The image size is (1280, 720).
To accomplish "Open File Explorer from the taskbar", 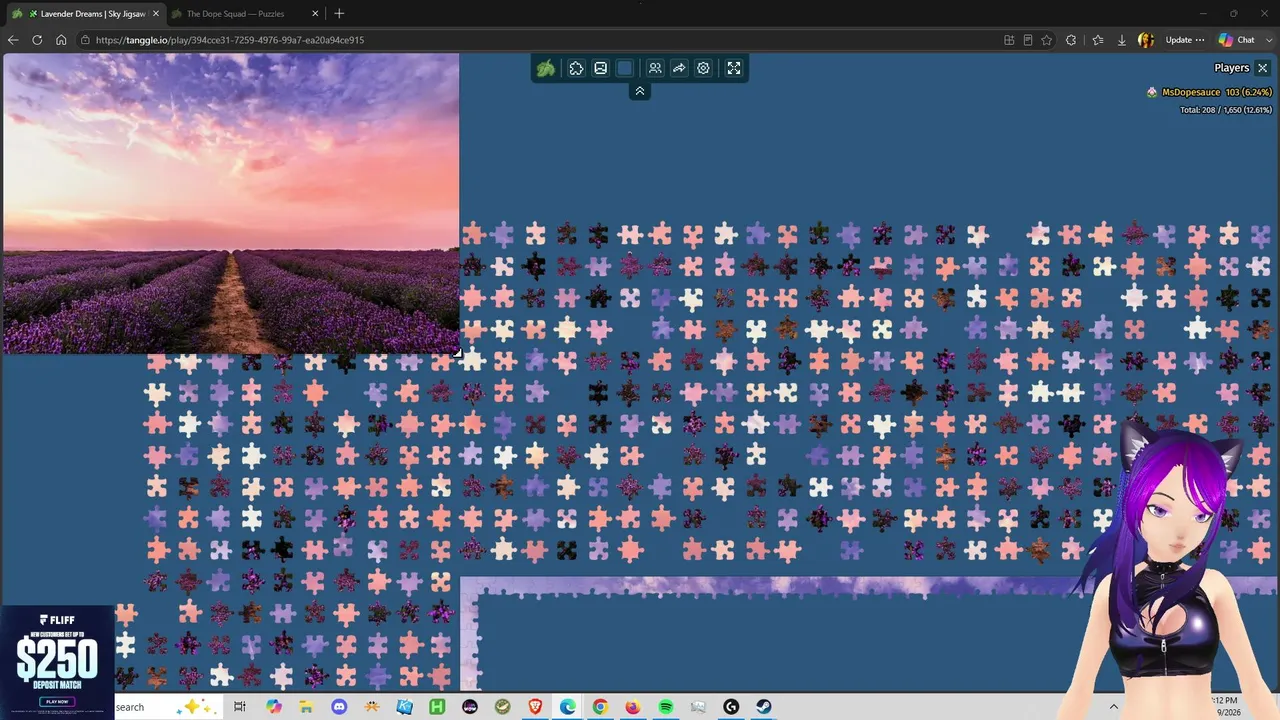I will [306, 707].
